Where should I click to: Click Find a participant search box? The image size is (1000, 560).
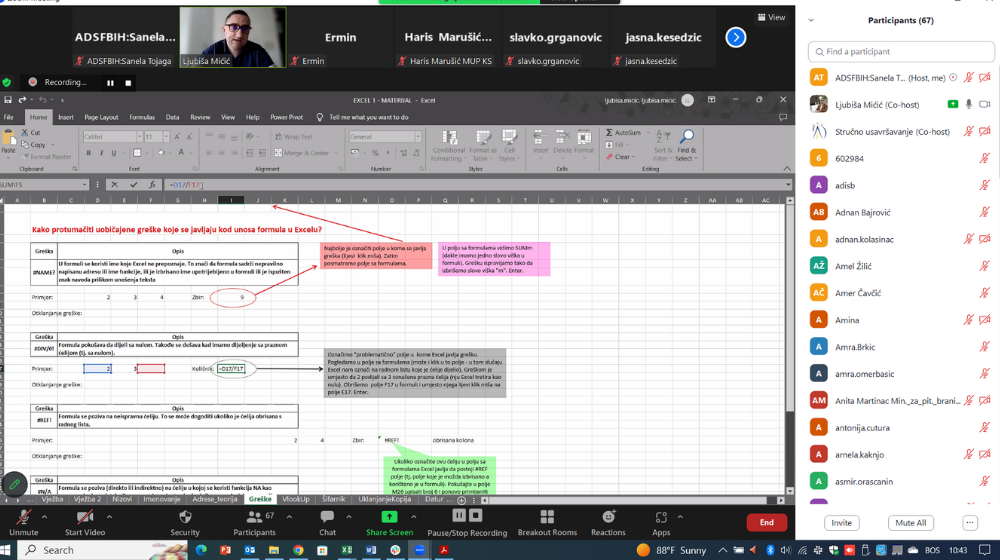pos(901,52)
